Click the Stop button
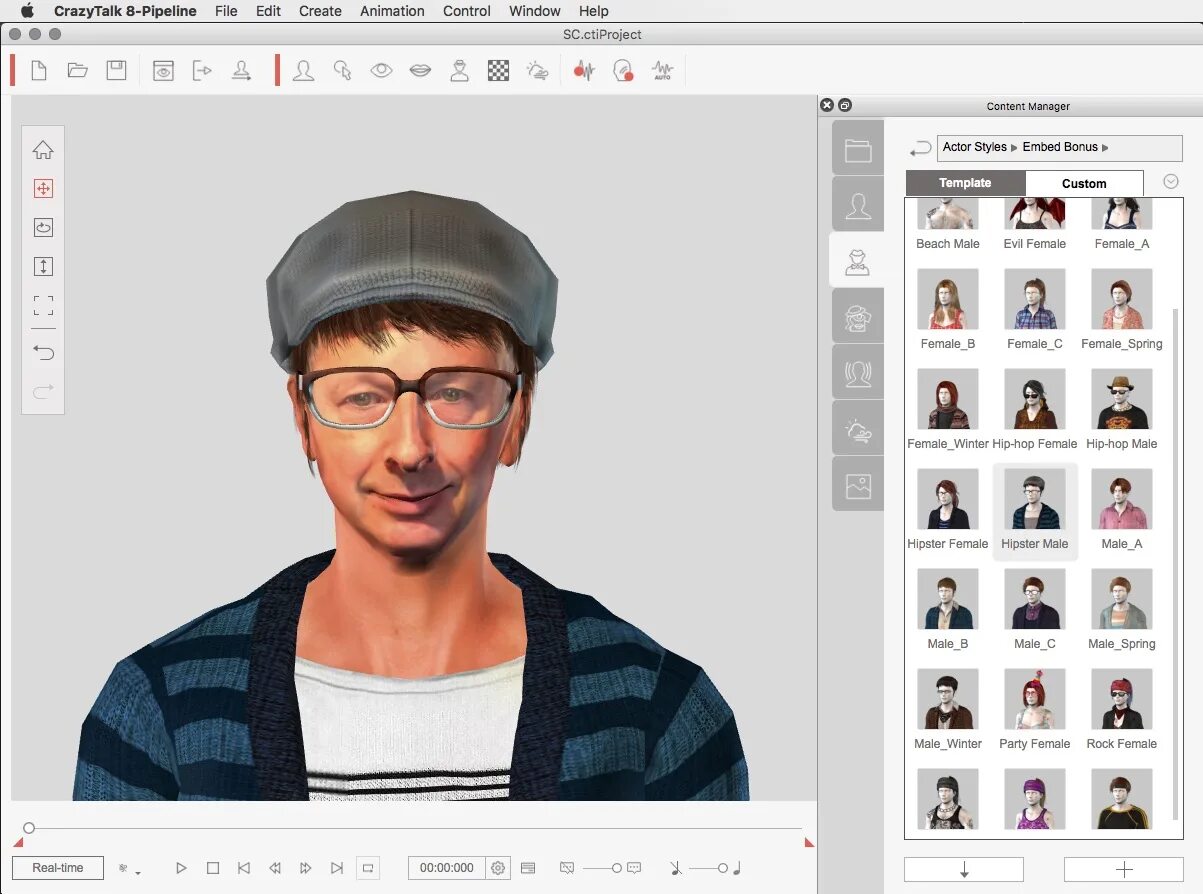 tap(213, 868)
